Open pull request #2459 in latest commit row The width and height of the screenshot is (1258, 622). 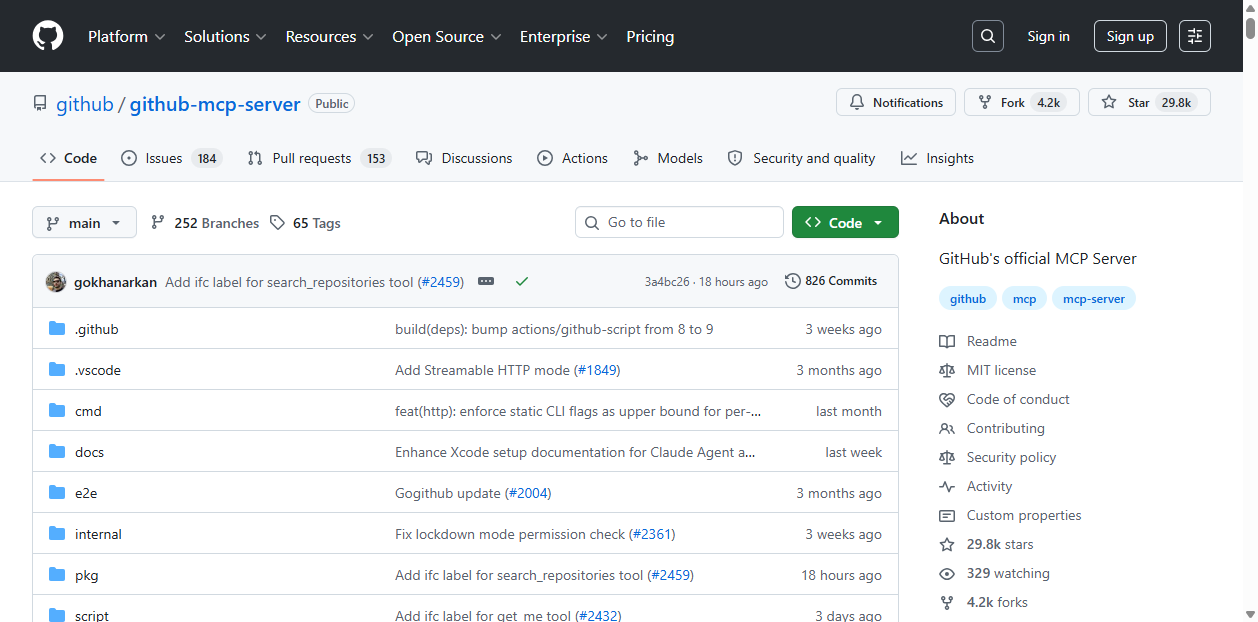(x=441, y=282)
